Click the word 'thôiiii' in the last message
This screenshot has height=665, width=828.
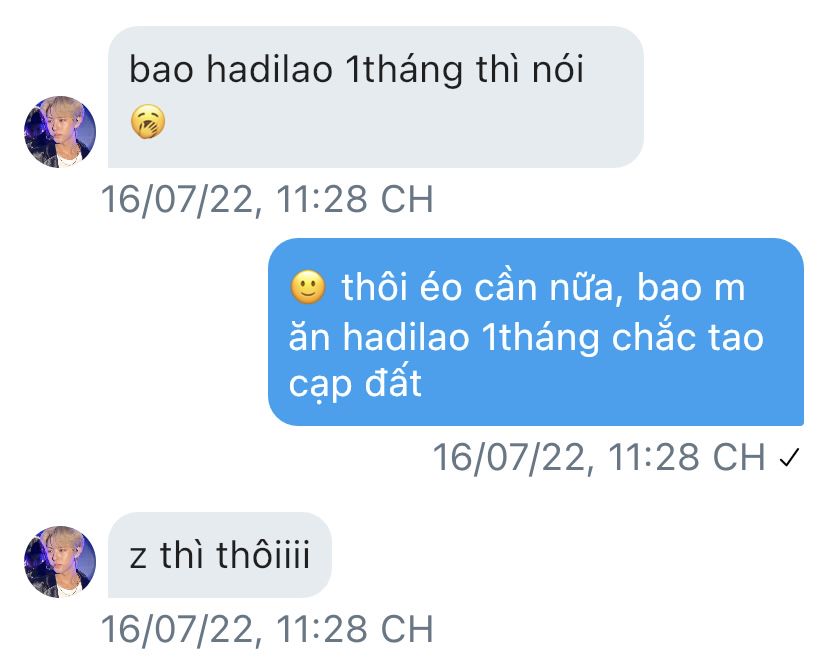263,555
